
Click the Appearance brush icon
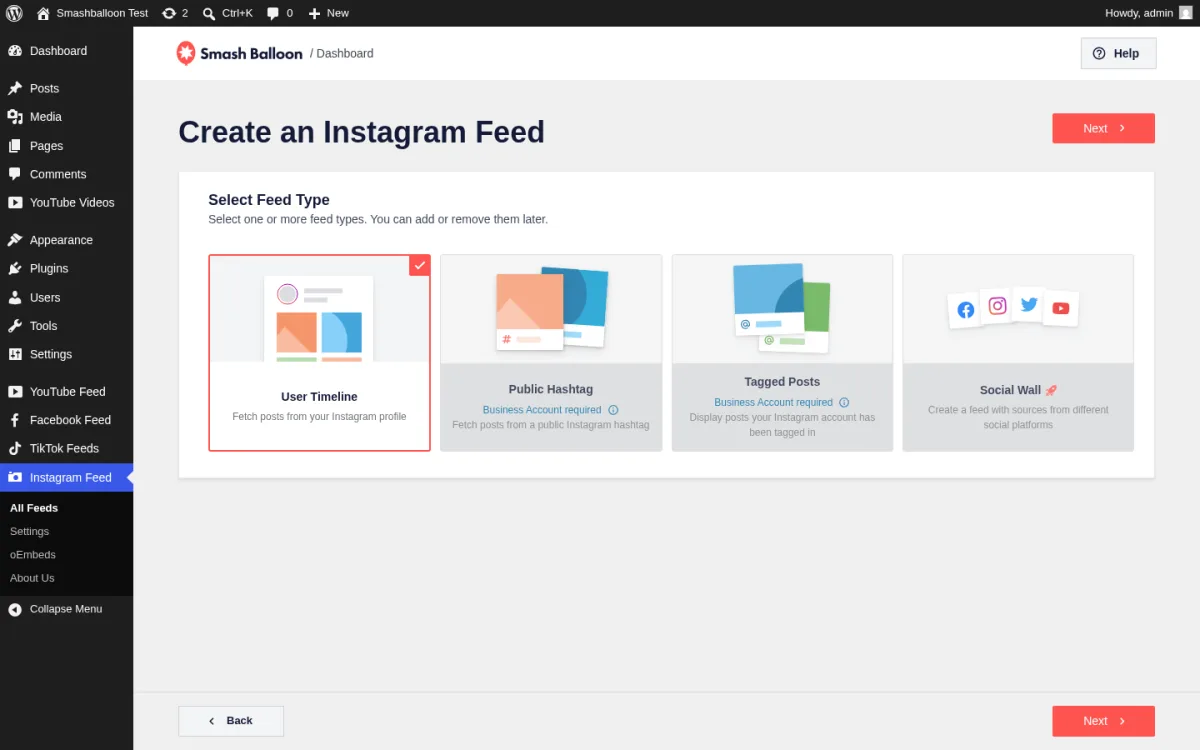[15, 240]
